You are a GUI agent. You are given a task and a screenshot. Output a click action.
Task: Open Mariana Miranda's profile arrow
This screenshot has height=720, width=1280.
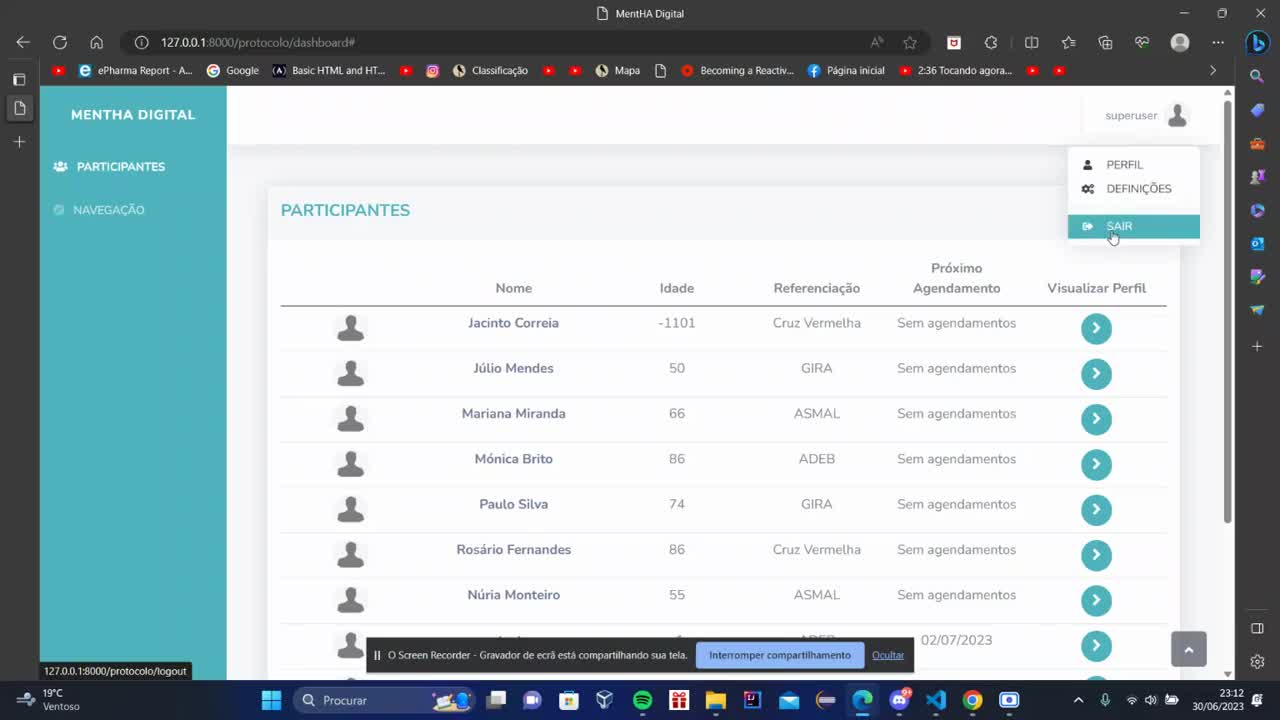1096,419
